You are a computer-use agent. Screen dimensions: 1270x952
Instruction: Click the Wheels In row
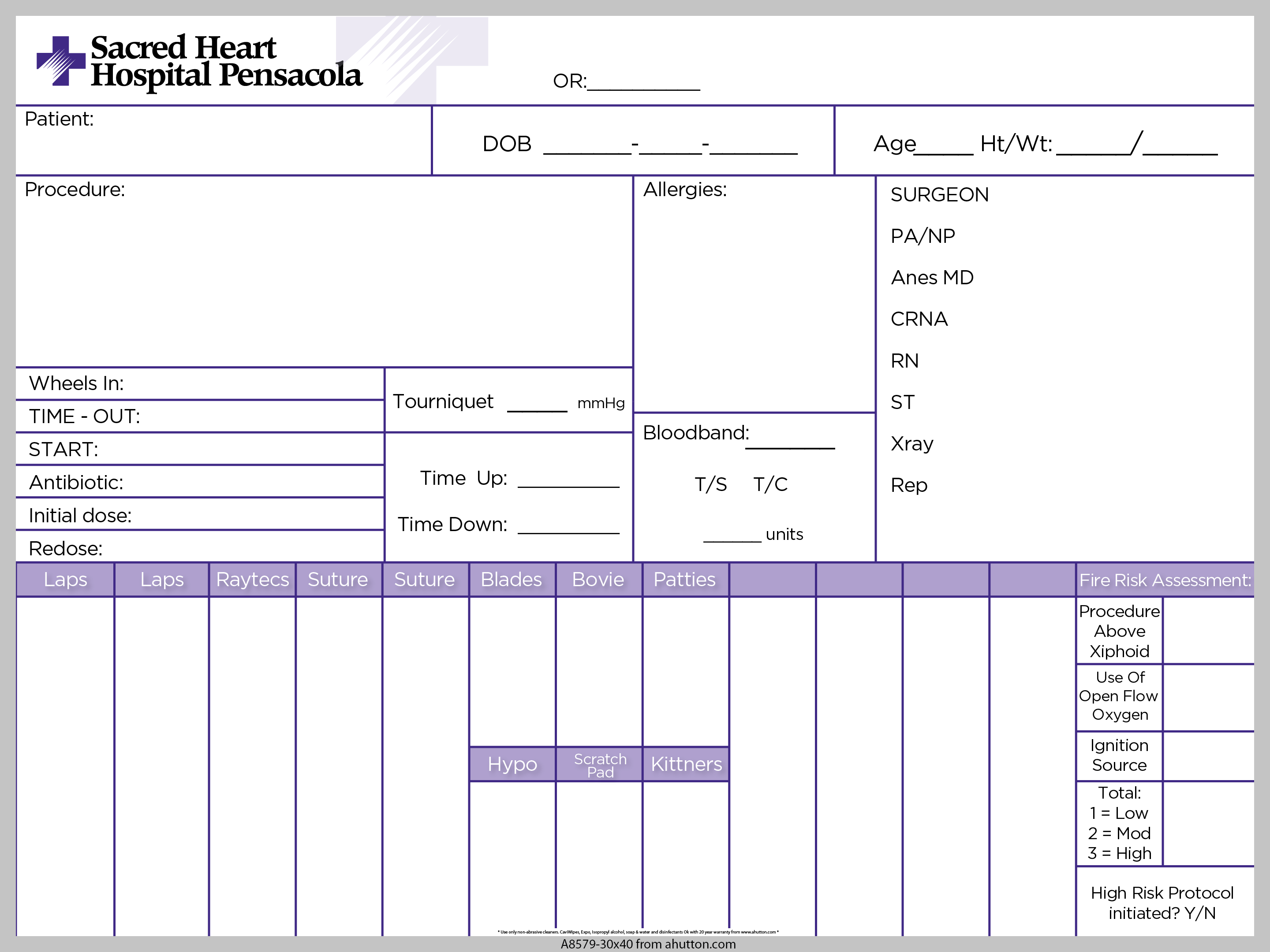pos(200,383)
